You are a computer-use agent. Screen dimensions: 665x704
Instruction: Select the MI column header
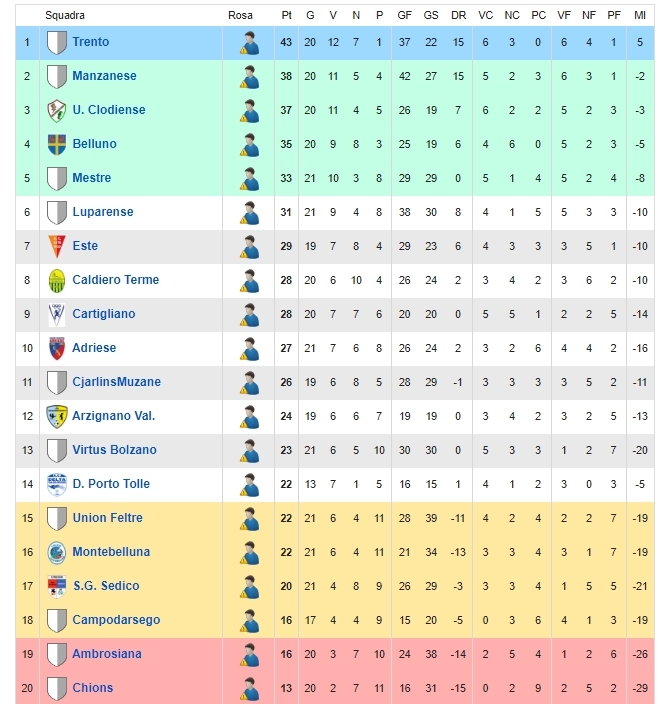(x=640, y=15)
